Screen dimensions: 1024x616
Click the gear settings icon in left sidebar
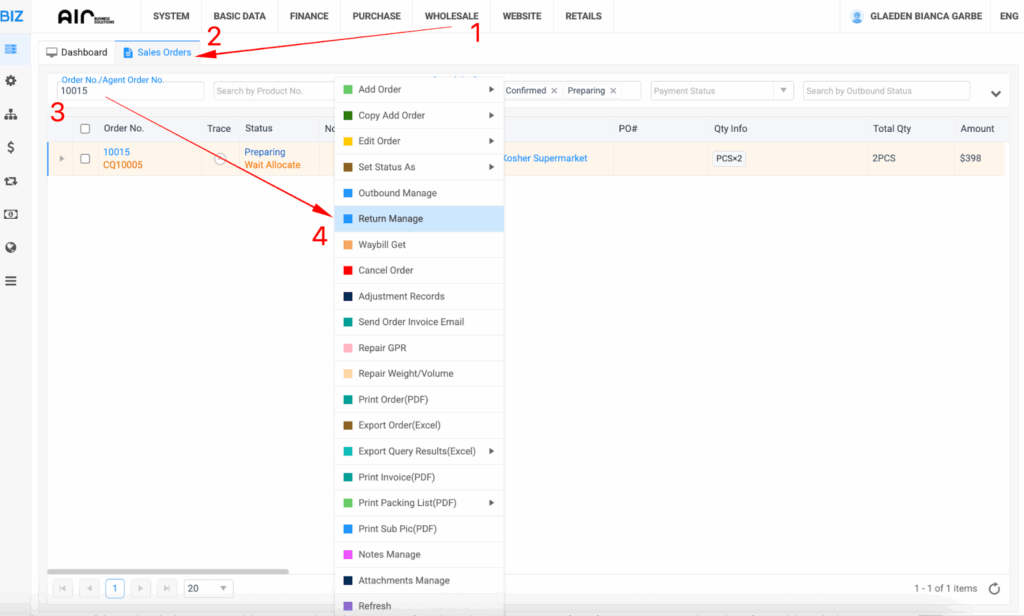(x=11, y=81)
